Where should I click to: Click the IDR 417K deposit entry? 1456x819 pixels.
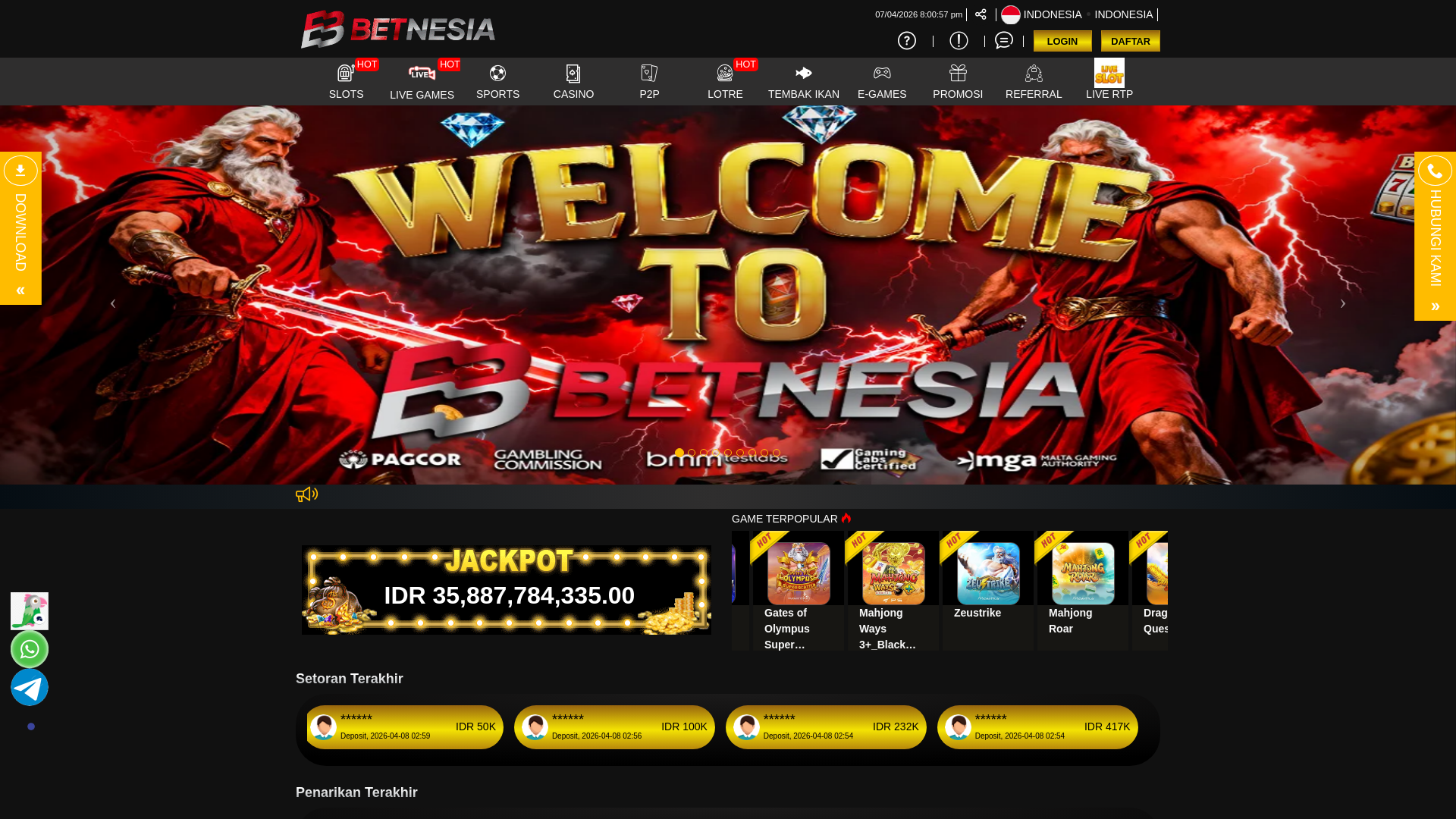tap(1037, 727)
